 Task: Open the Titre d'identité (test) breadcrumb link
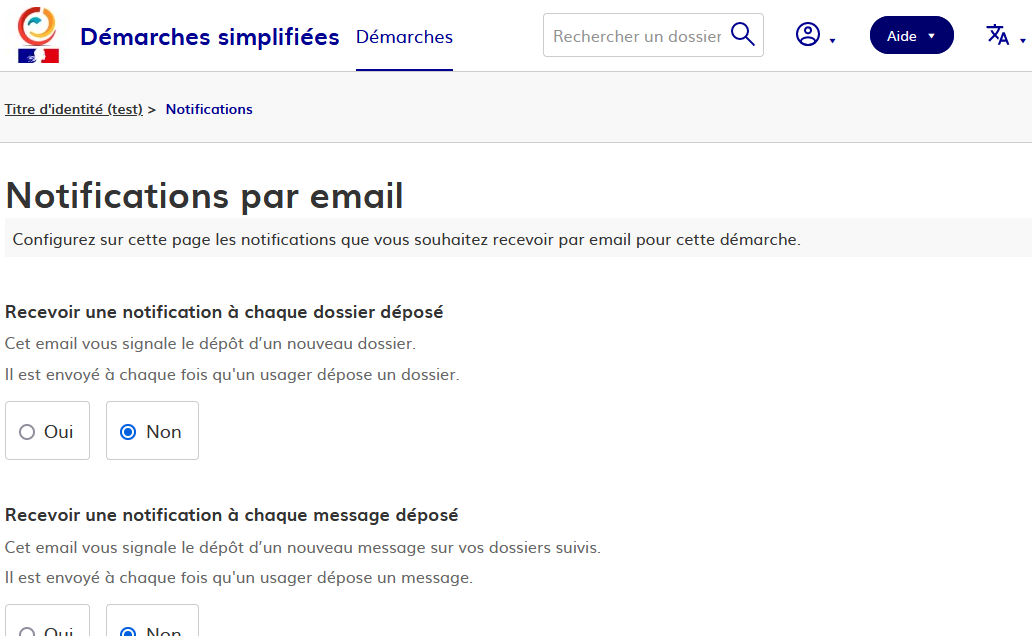[x=74, y=109]
